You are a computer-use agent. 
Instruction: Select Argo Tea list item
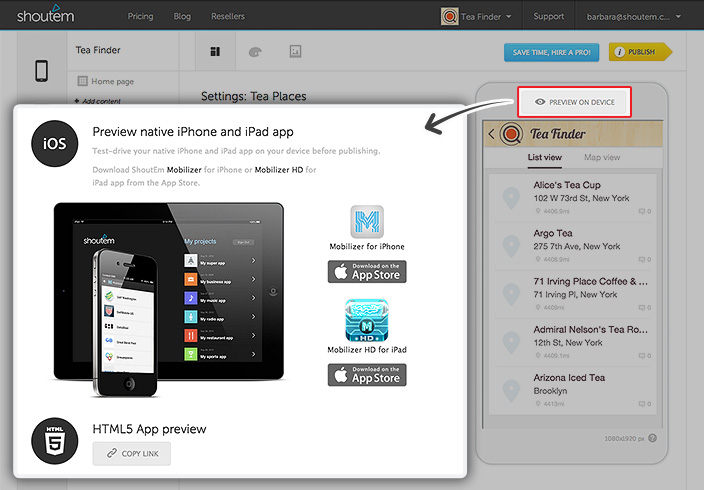click(572, 246)
